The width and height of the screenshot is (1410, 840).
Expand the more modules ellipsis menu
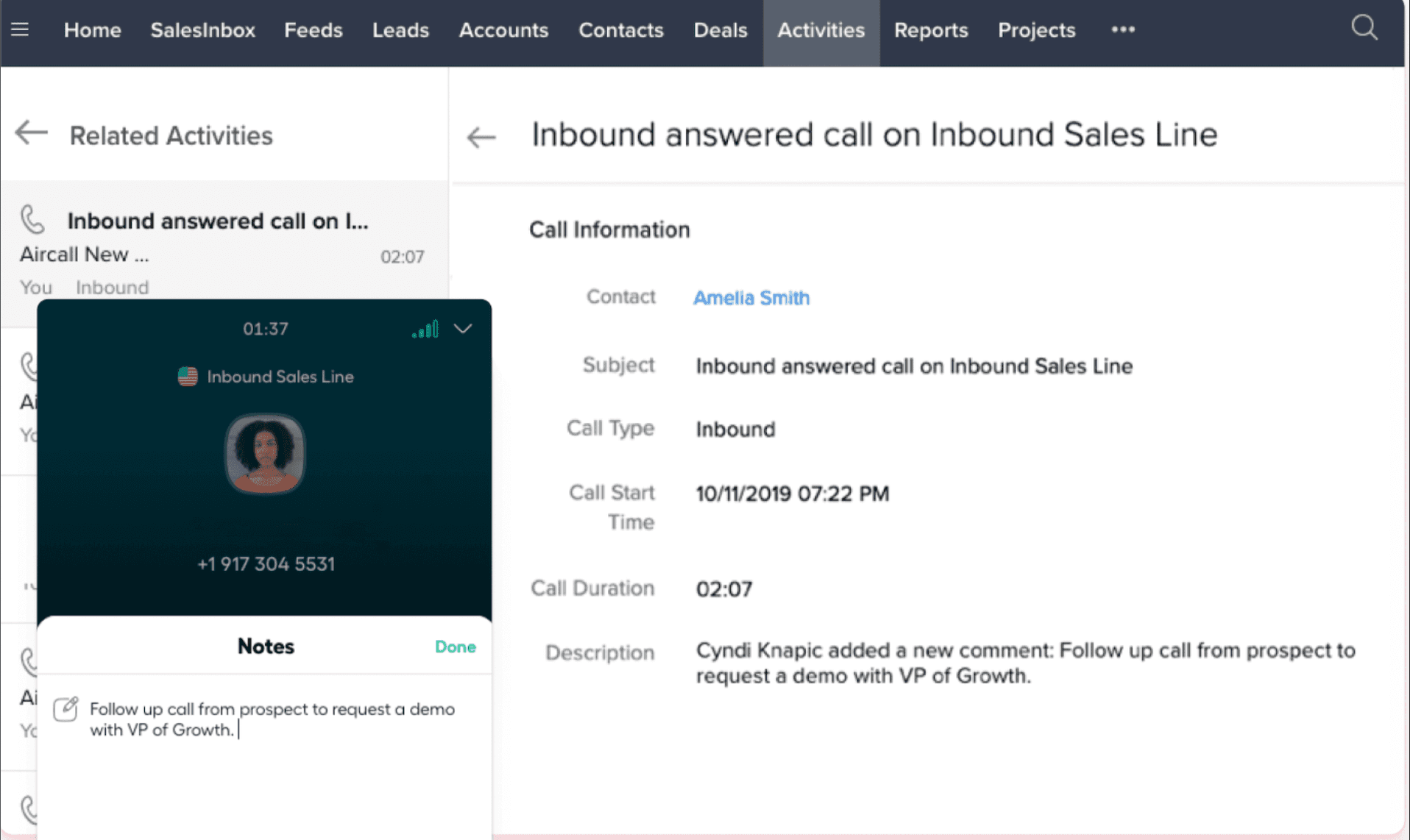pyautogui.click(x=1122, y=30)
